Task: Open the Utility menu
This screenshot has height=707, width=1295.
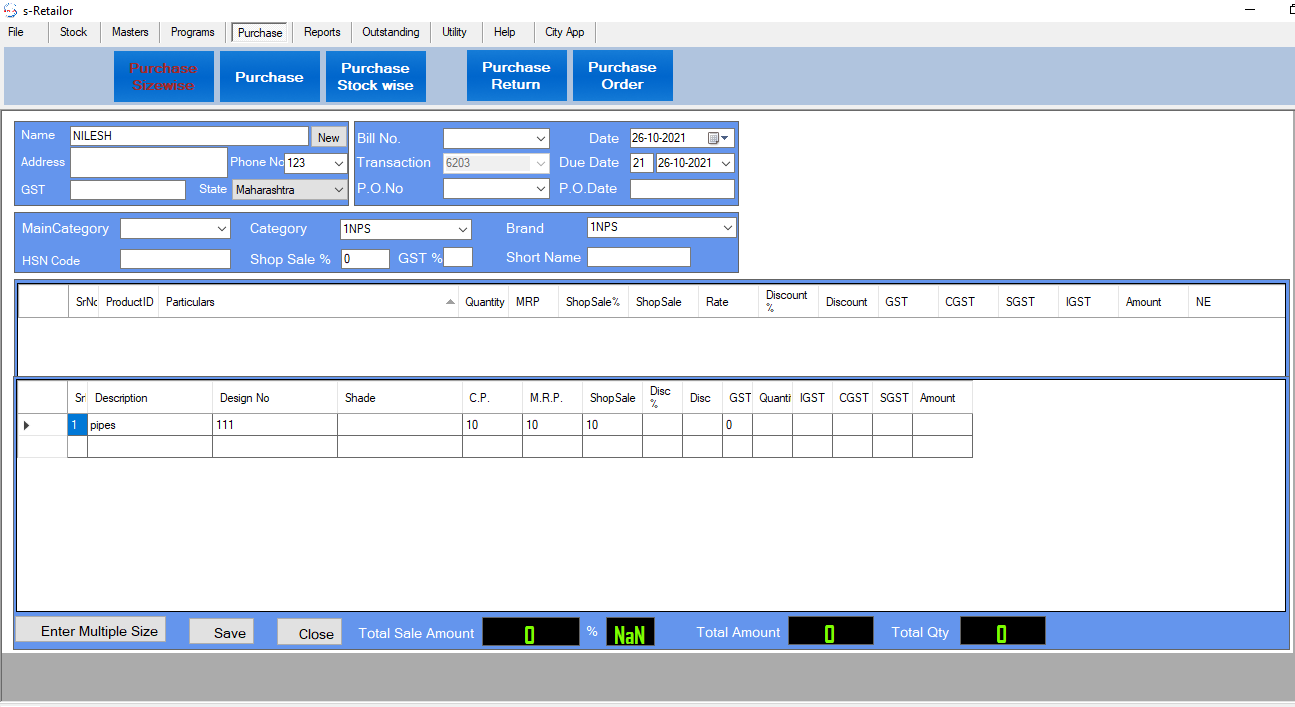Action: [454, 32]
